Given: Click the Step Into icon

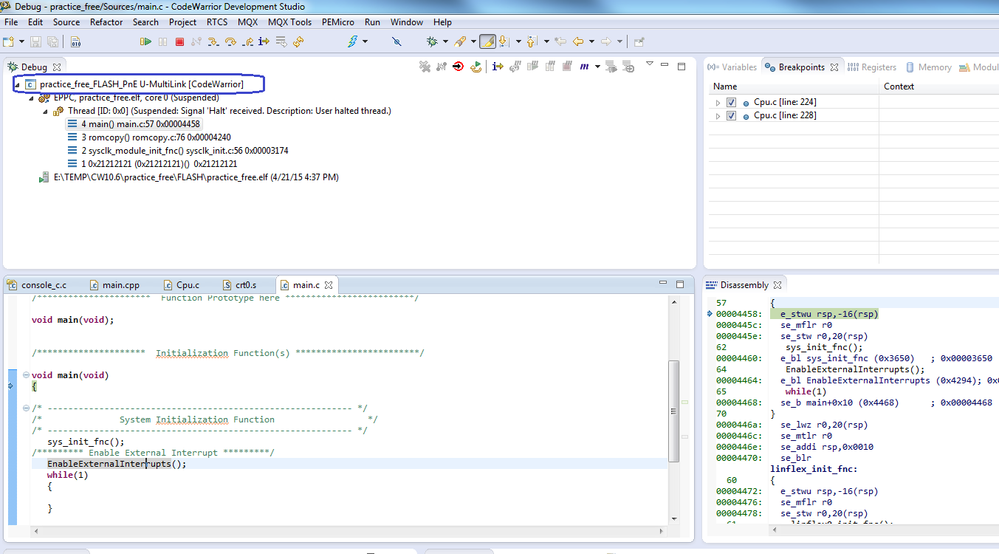Looking at the screenshot, I should point(212,42).
